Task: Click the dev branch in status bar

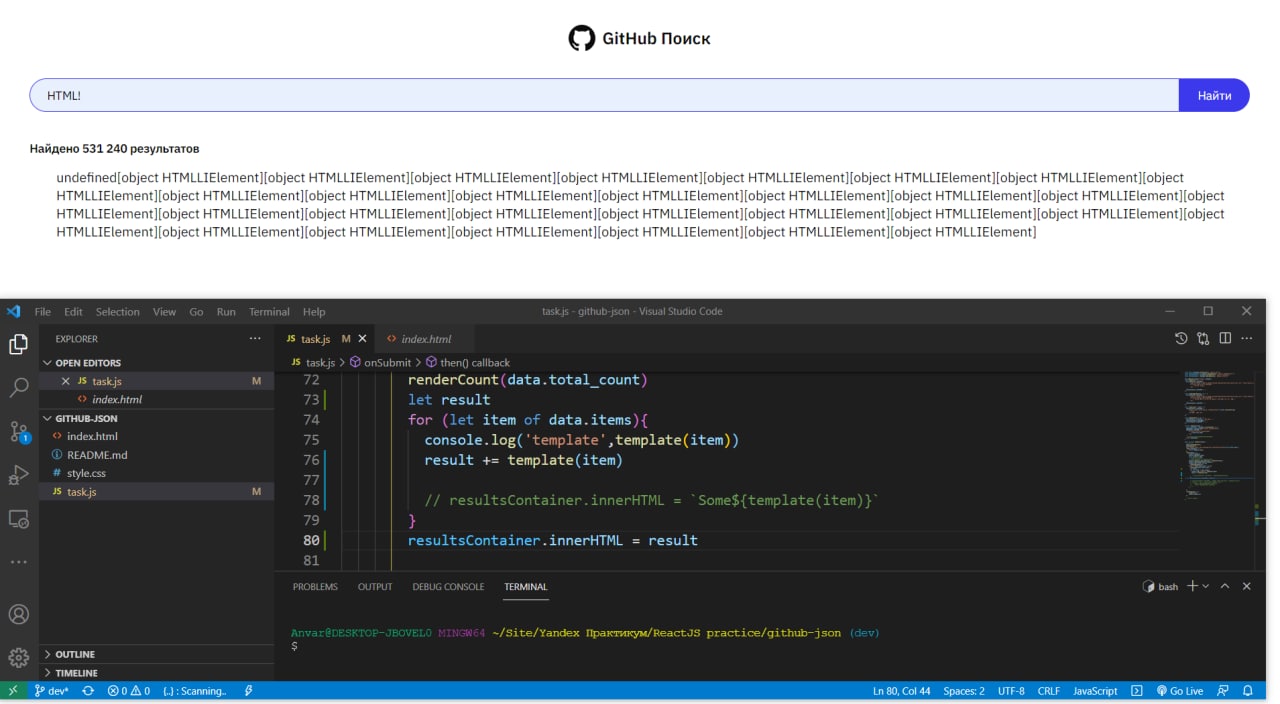Action: pos(51,691)
